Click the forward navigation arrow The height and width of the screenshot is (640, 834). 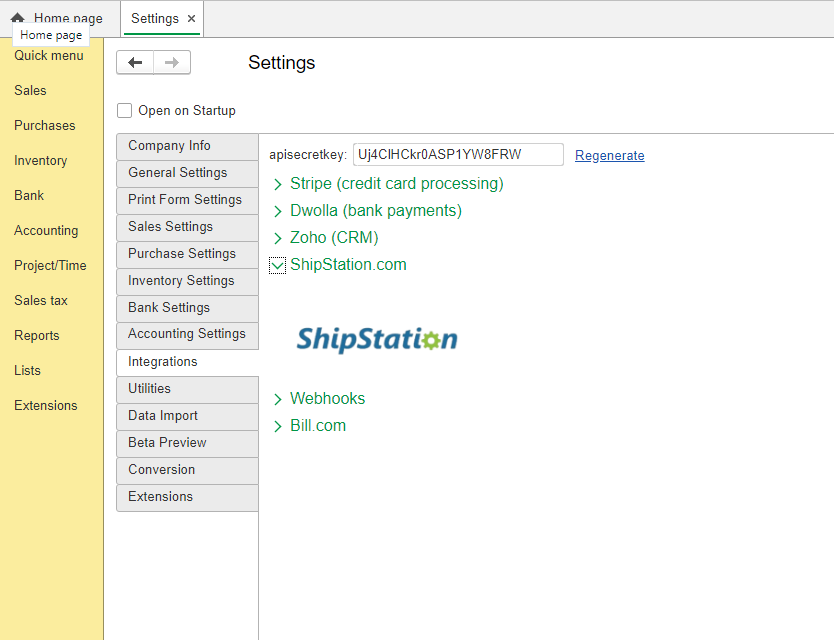pyautogui.click(x=171, y=62)
